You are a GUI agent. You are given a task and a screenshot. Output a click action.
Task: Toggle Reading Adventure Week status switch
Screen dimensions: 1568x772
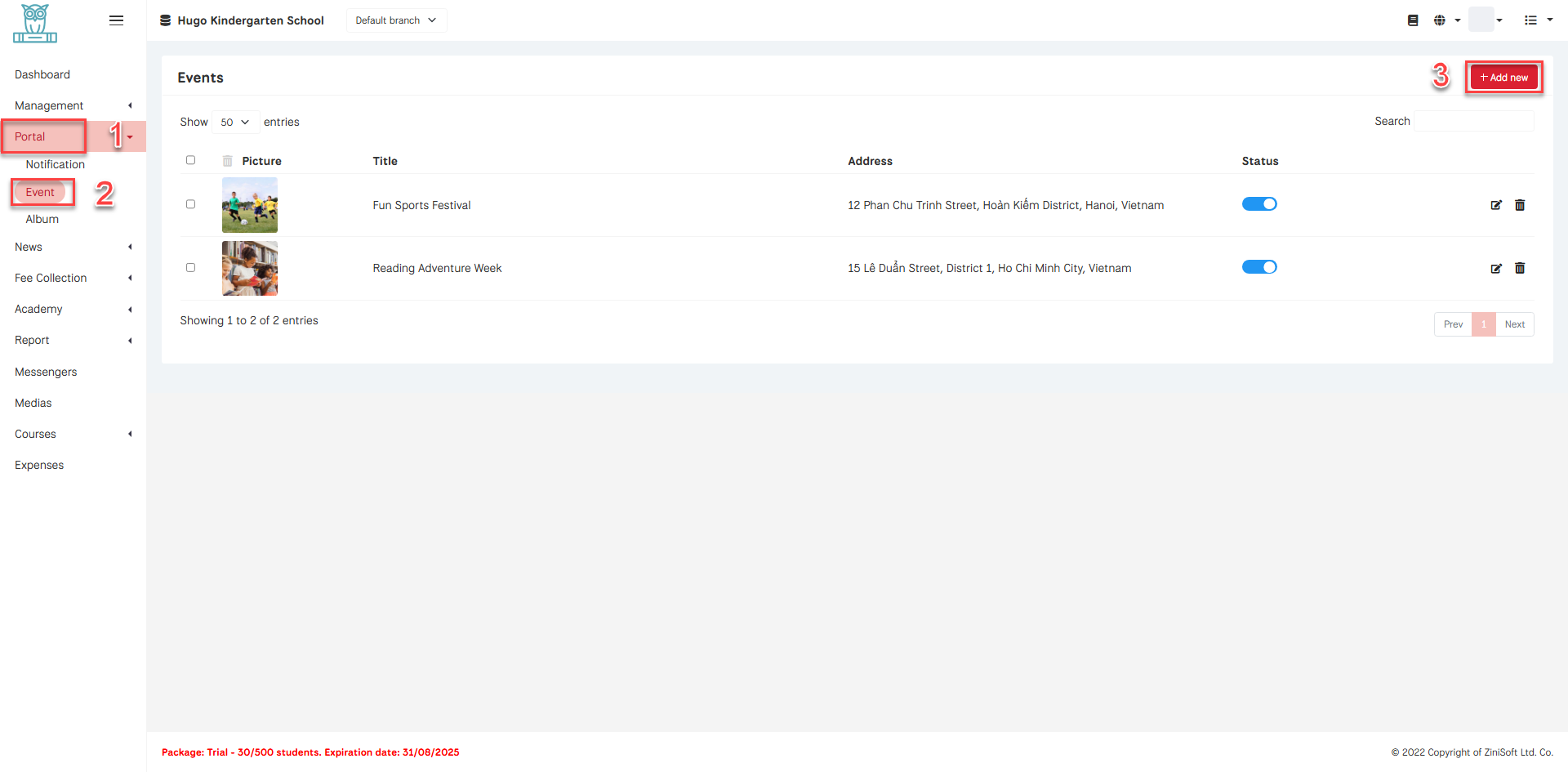(x=1259, y=267)
